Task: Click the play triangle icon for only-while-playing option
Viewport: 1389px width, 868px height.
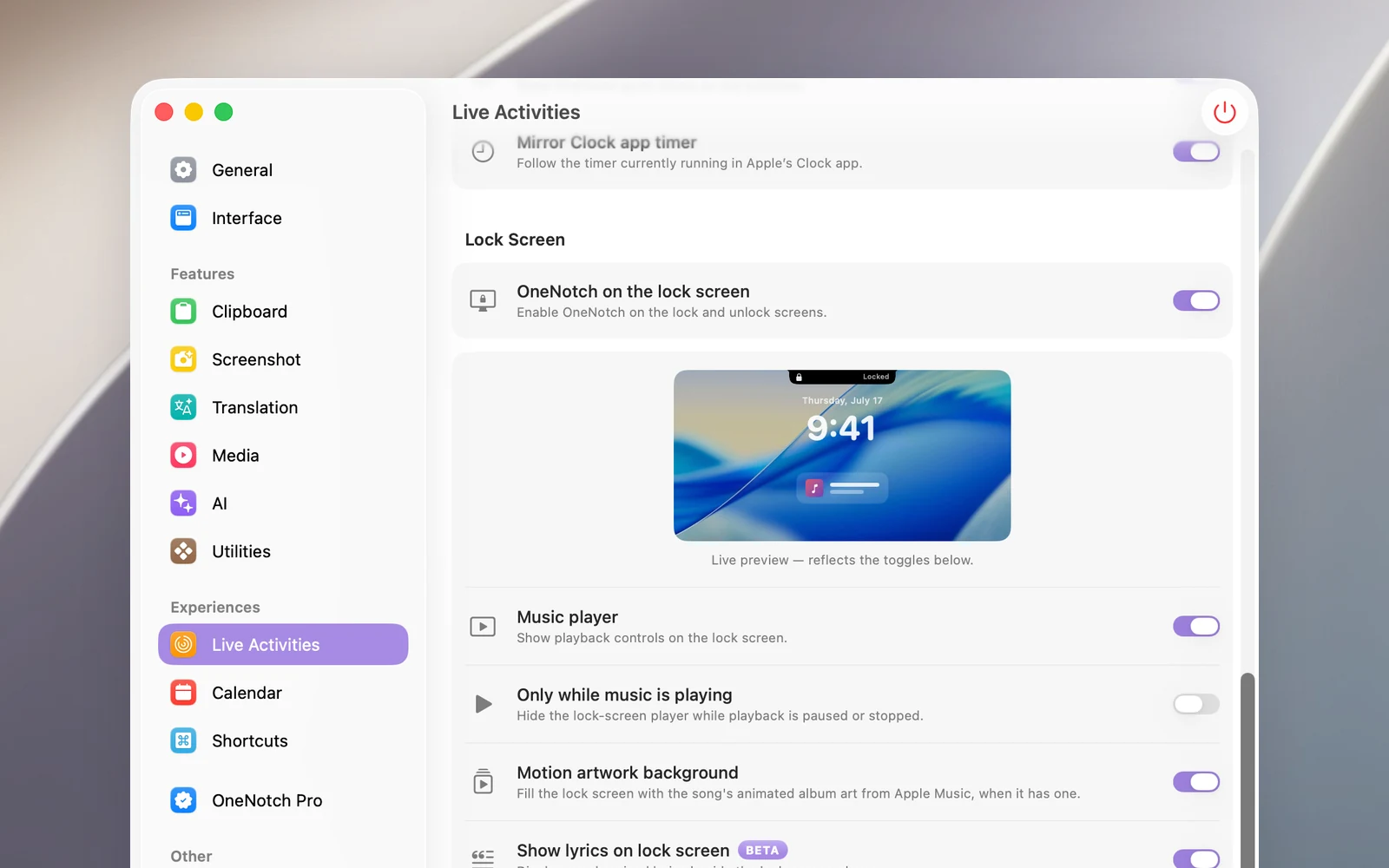Action: (x=484, y=704)
